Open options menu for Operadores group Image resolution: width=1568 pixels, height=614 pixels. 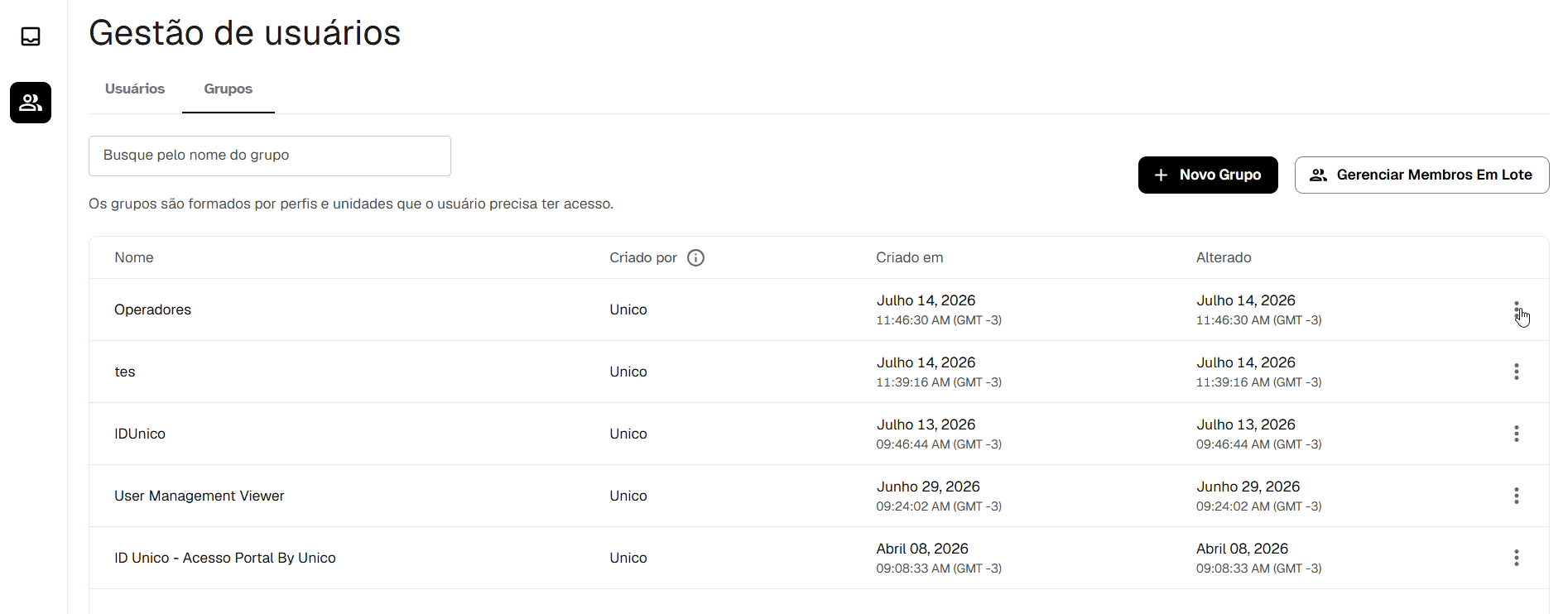pyautogui.click(x=1516, y=309)
